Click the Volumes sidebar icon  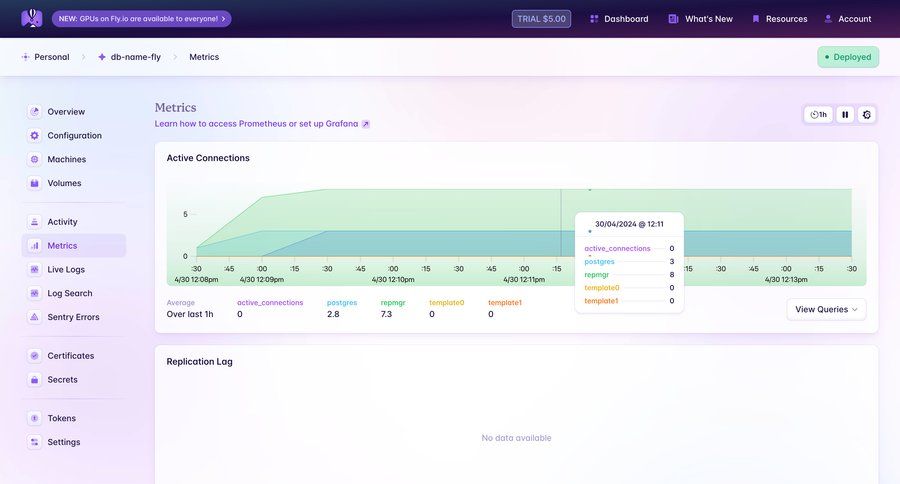point(35,184)
